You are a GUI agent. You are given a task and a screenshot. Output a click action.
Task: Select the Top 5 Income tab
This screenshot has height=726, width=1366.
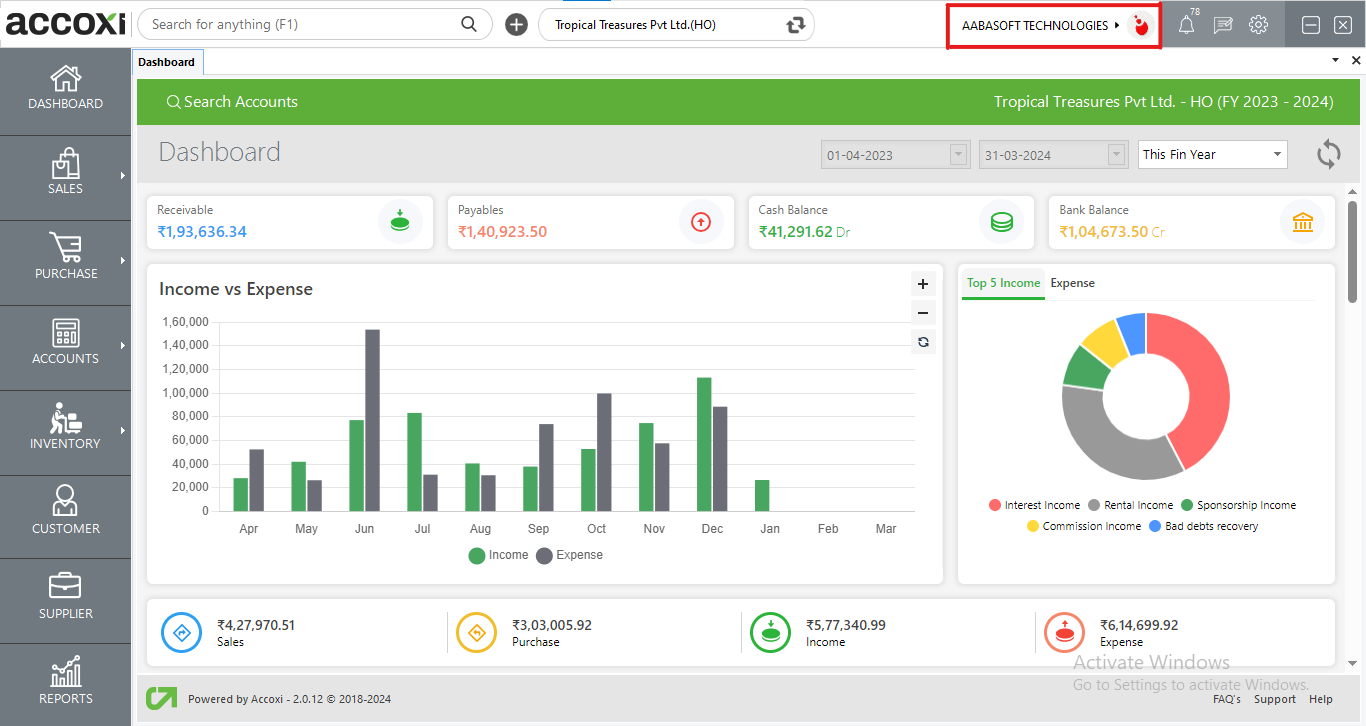pos(1003,283)
